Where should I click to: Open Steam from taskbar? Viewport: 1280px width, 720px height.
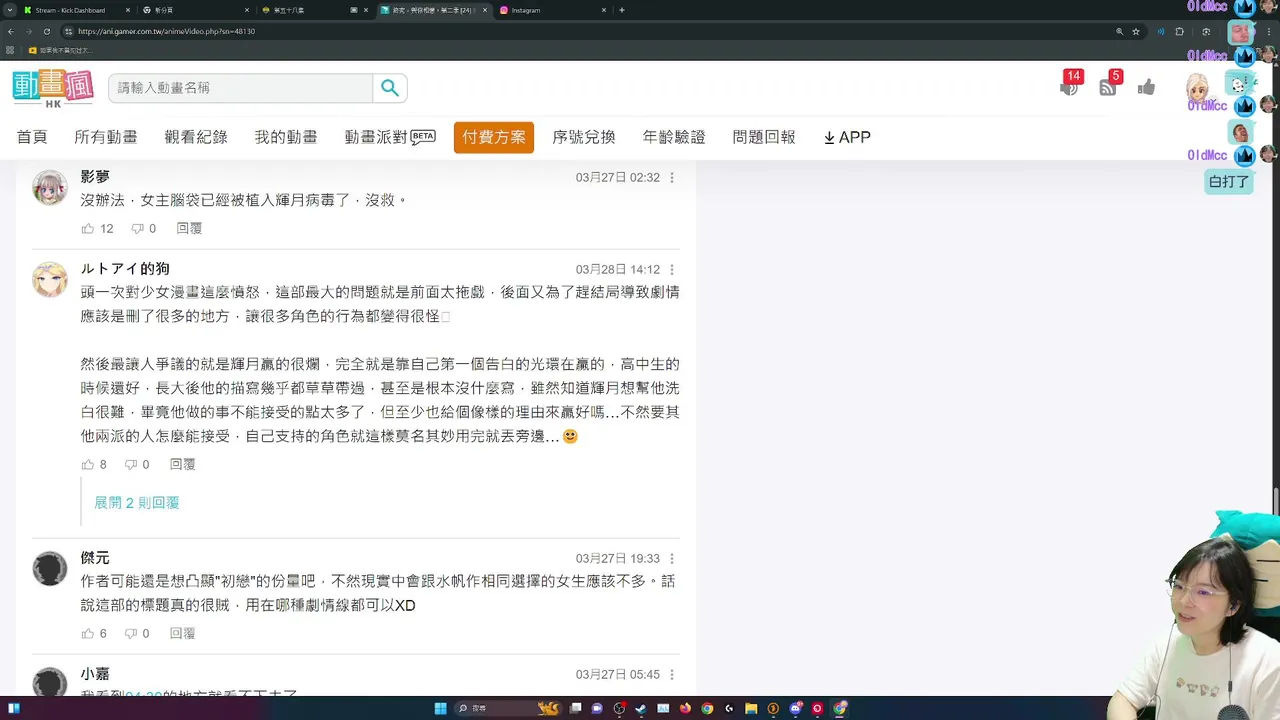coord(641,708)
